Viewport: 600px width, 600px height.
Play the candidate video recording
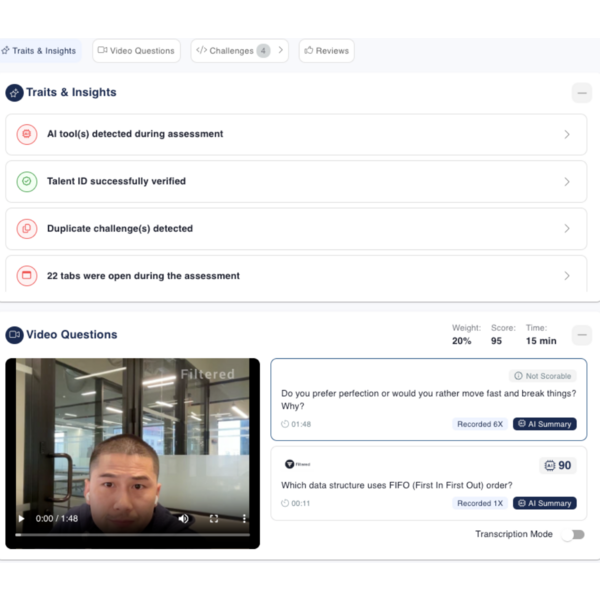pos(22,519)
